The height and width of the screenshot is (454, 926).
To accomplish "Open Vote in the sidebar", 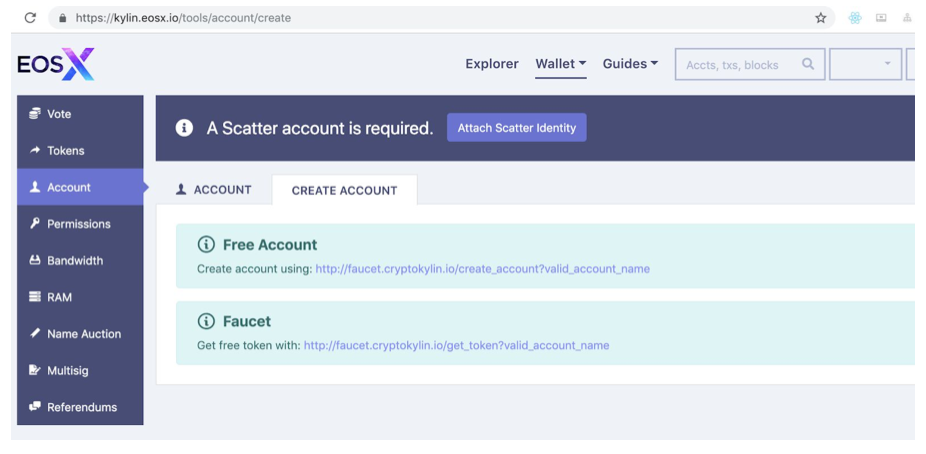I will pos(80,114).
